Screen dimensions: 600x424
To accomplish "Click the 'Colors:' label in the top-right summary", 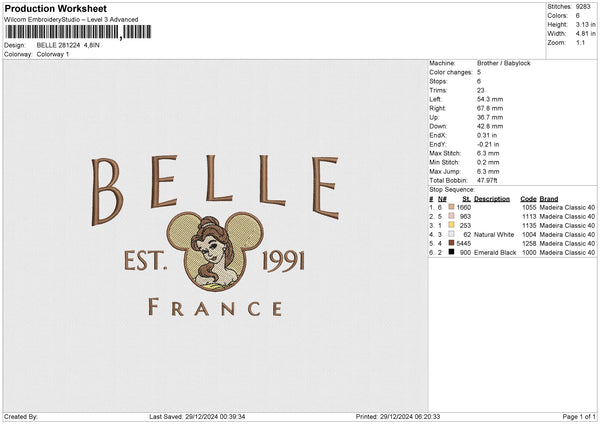I will pyautogui.click(x=558, y=16).
